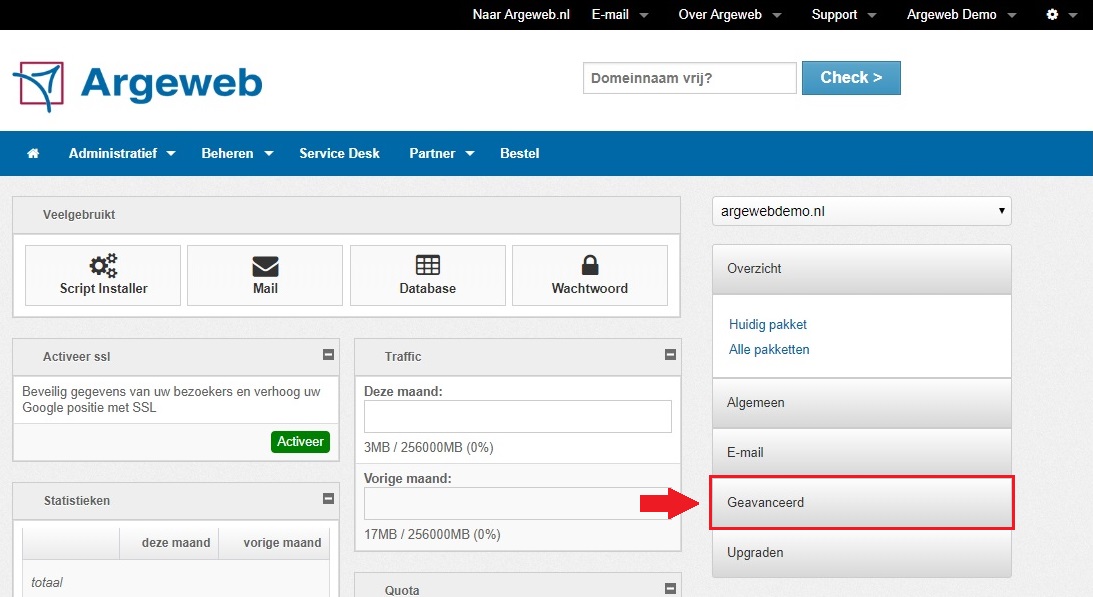Expand the Algemeen sidebar section
Viewport: 1093px width, 597px height.
pos(862,403)
